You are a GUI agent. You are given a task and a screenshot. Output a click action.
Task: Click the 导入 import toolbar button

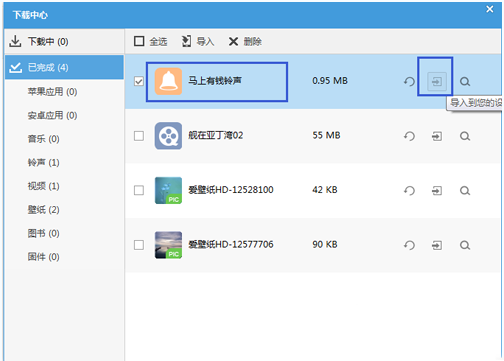198,41
